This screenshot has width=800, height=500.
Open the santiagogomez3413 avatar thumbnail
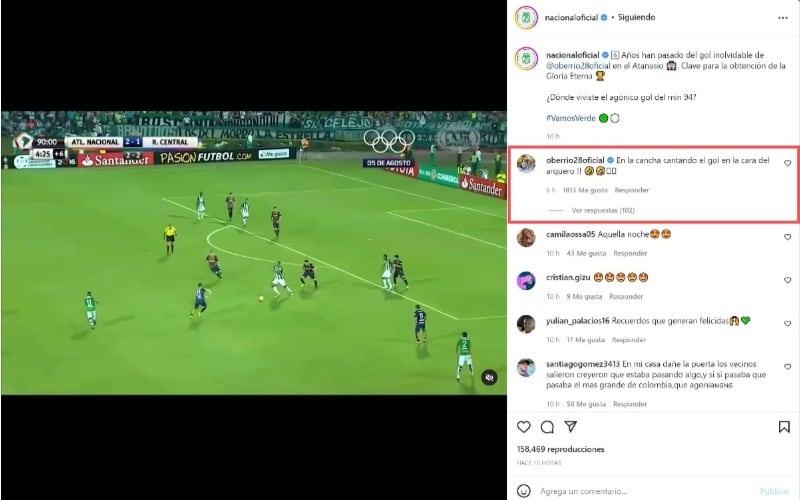click(x=526, y=367)
